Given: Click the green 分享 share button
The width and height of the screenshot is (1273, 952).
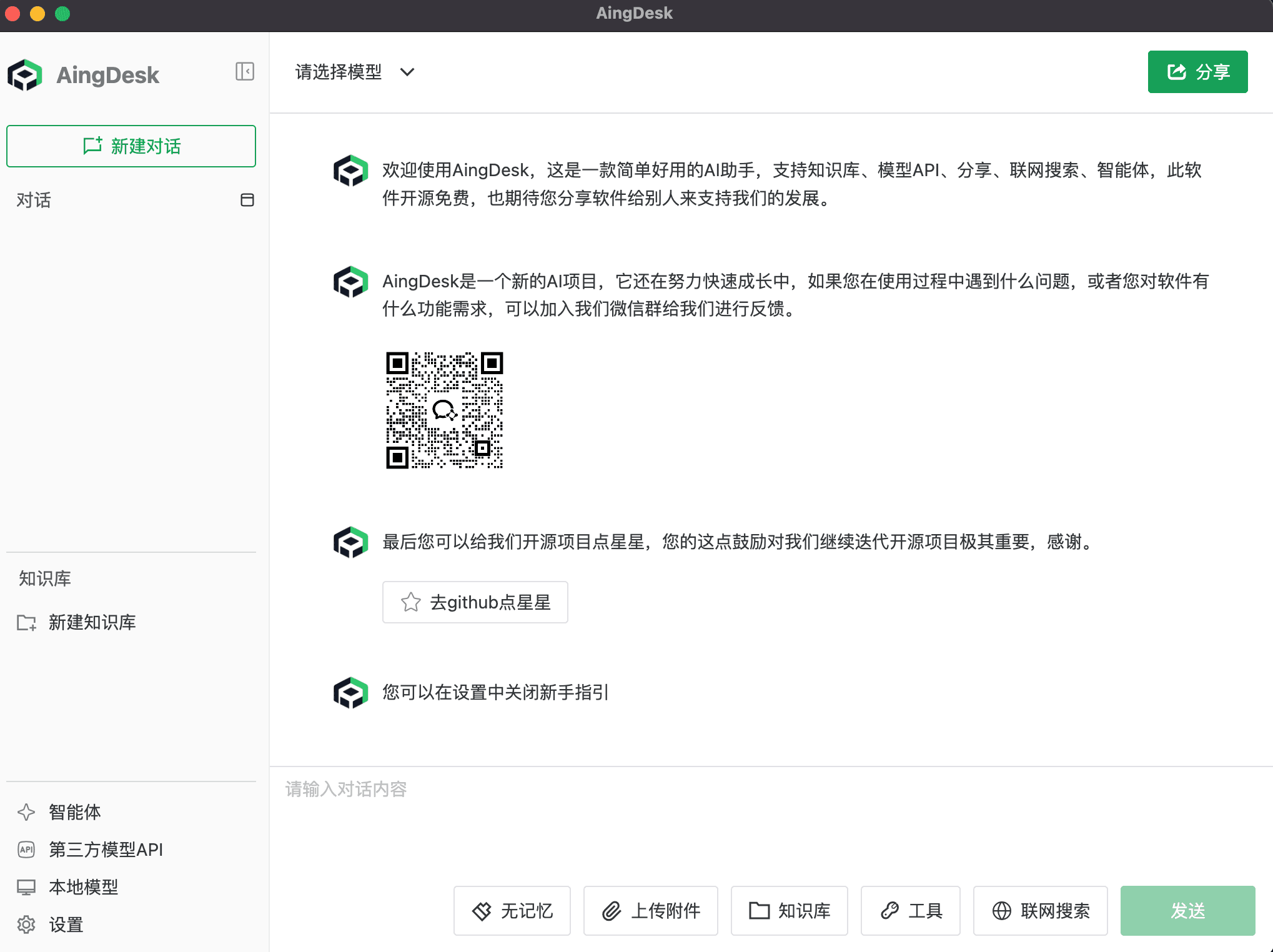Looking at the screenshot, I should tap(1197, 72).
